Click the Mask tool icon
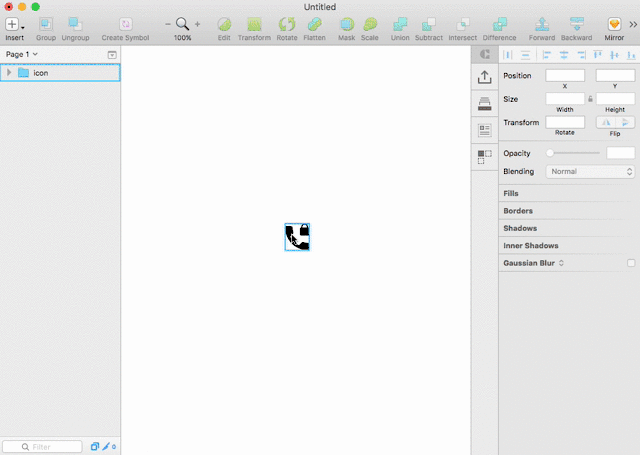 pyautogui.click(x=347, y=24)
